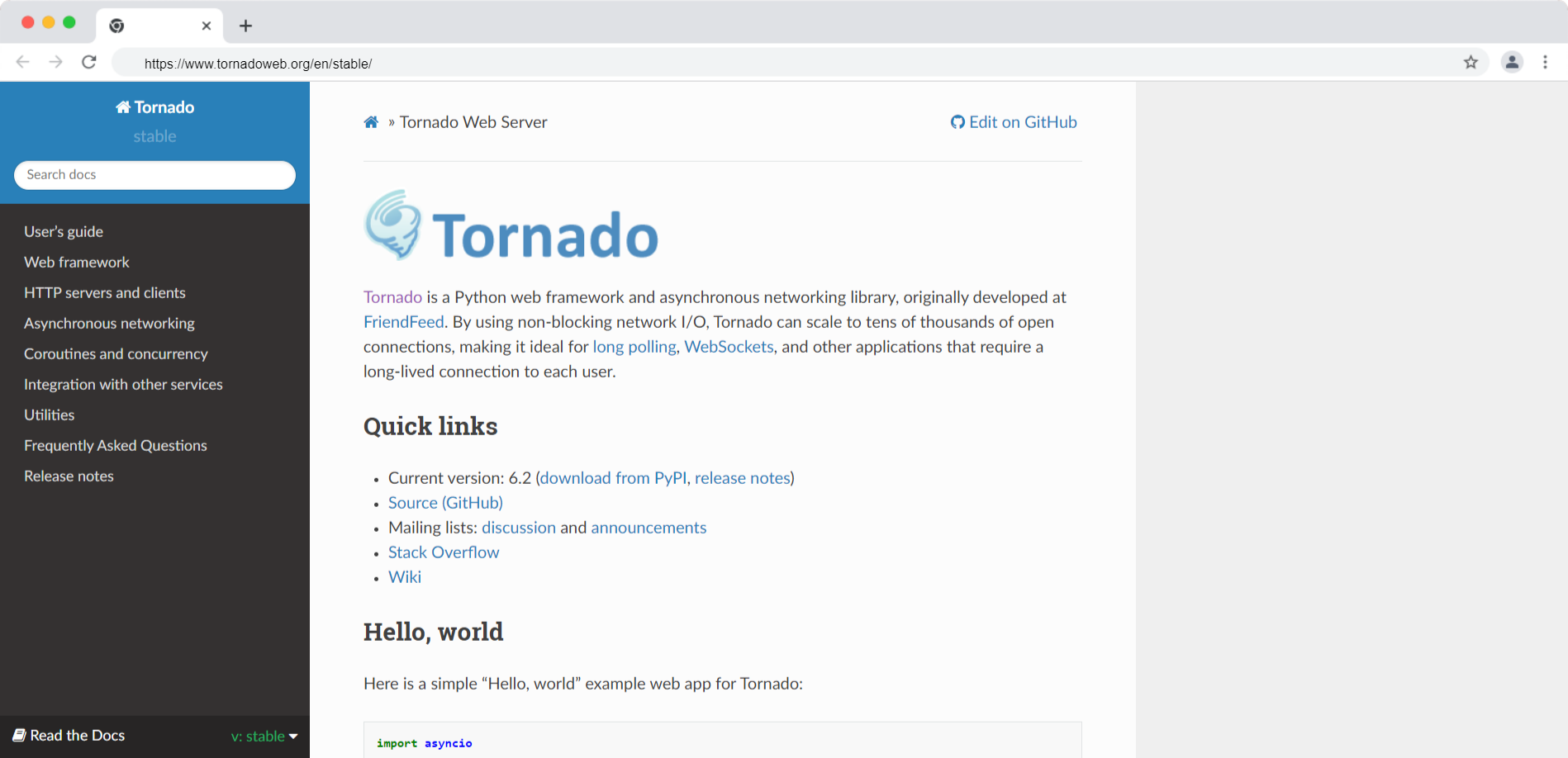Click the home icon in breadcrumb
This screenshot has height=758, width=1568.
(x=371, y=122)
